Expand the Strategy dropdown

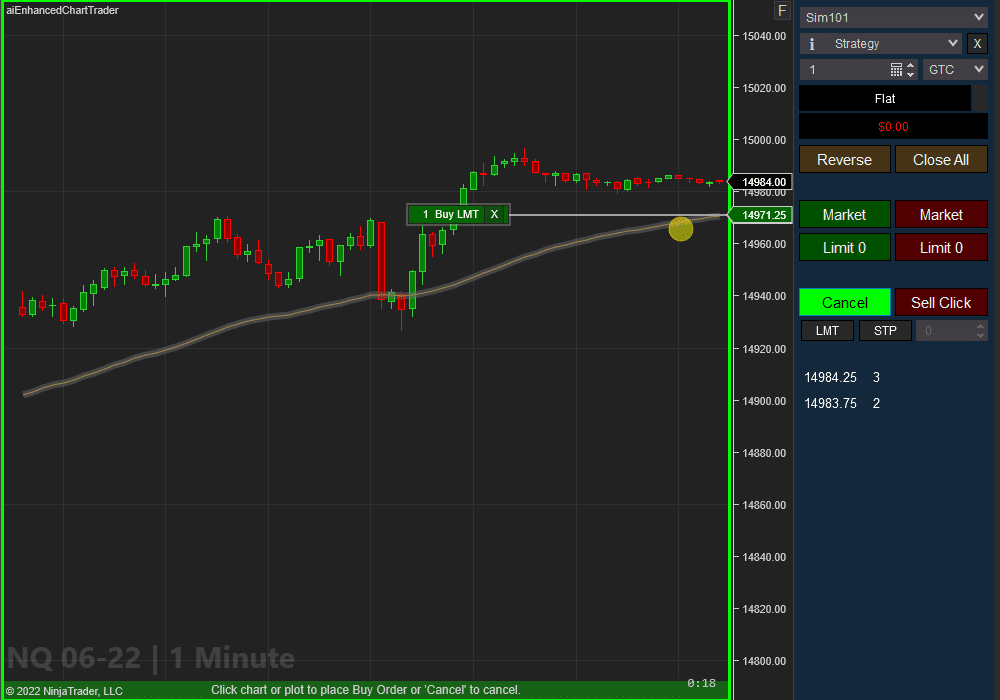coord(880,43)
